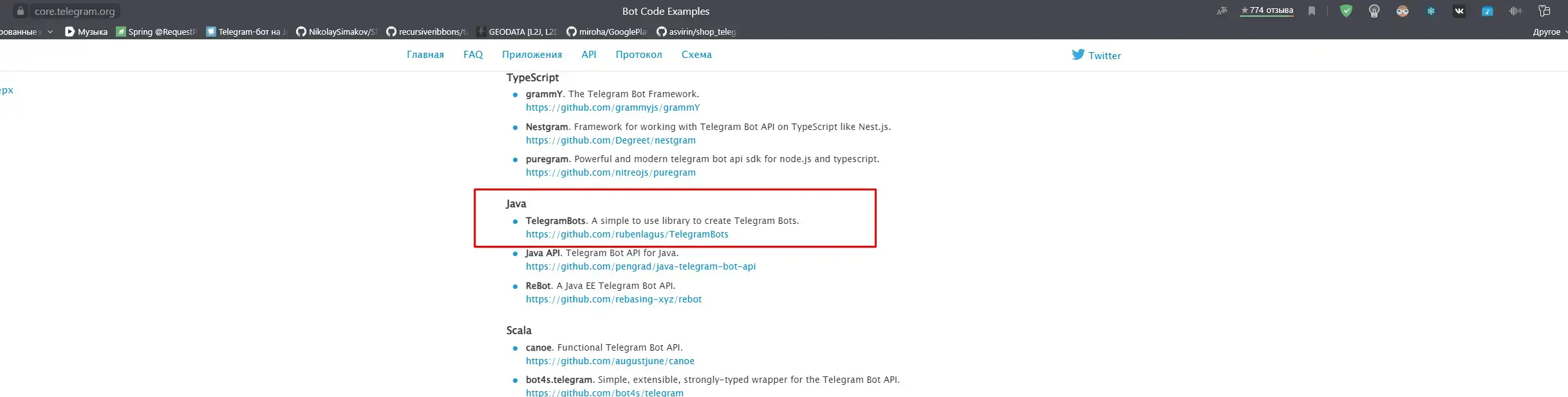Open the Приложения nav item
1568x397 pixels.
coord(532,55)
